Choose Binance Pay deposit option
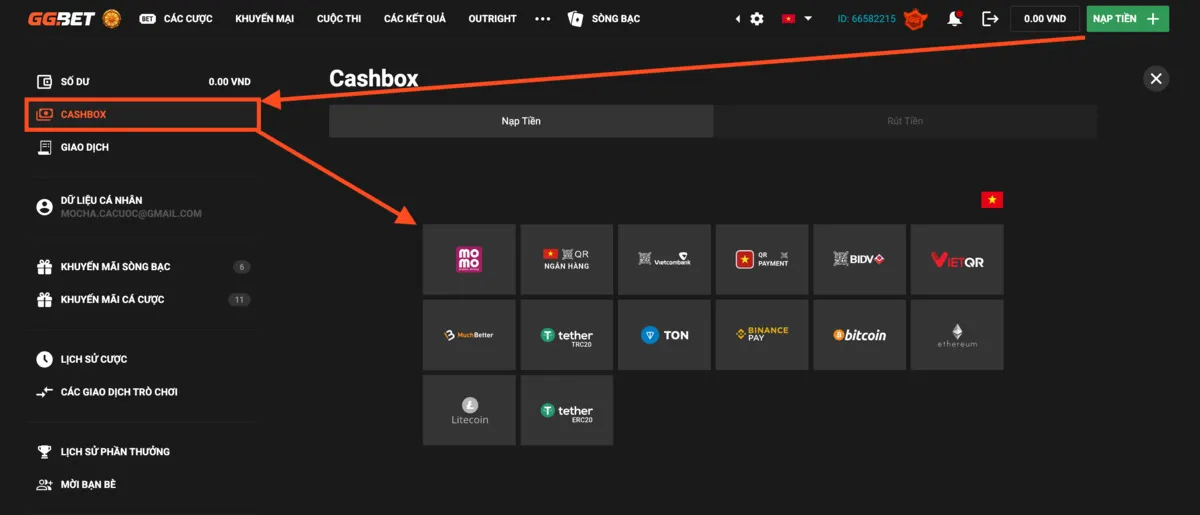This screenshot has height=515, width=1200. [762, 335]
